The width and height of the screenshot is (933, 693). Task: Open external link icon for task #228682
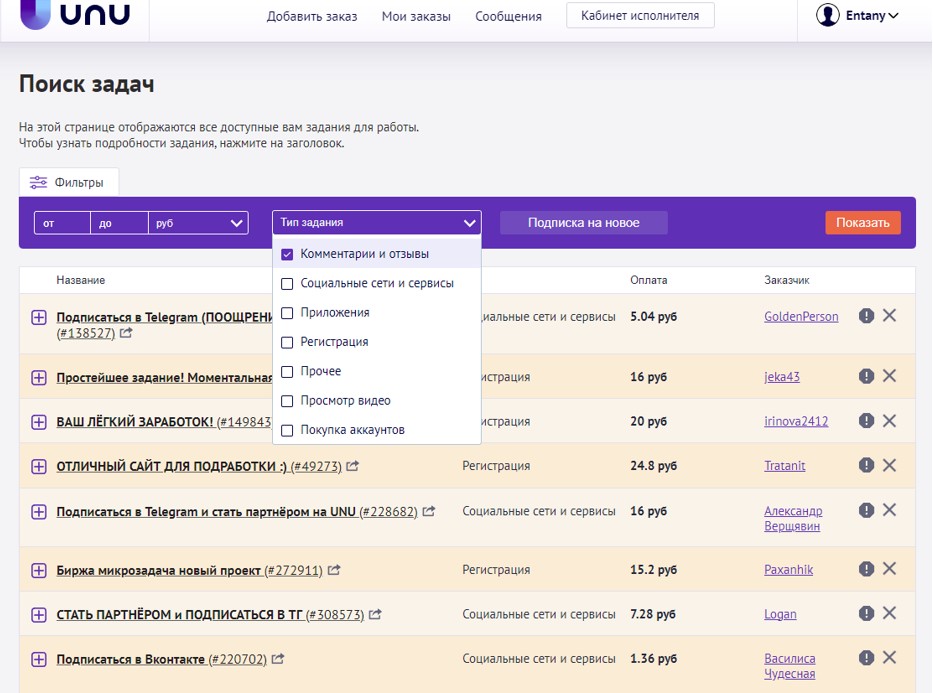pyautogui.click(x=428, y=511)
